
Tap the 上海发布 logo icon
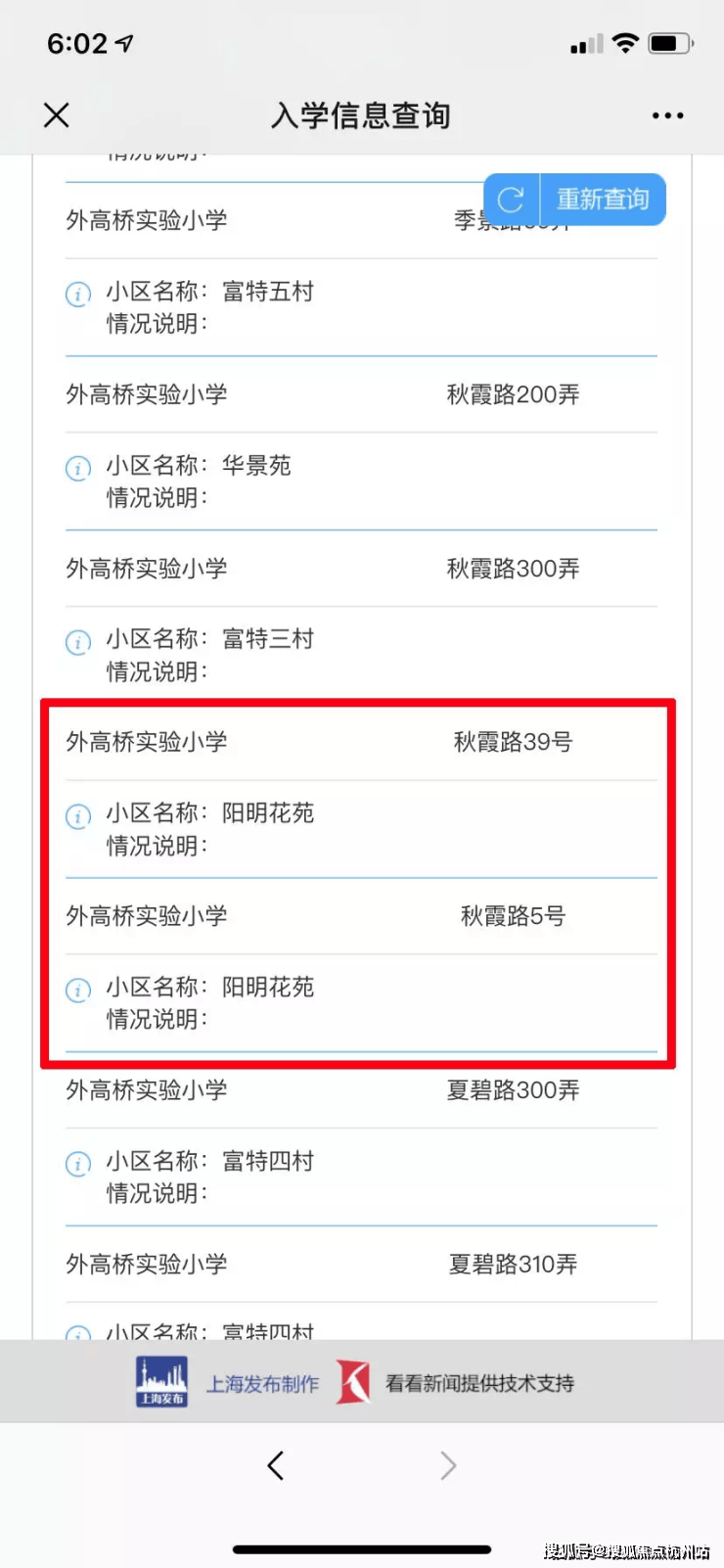[161, 1382]
